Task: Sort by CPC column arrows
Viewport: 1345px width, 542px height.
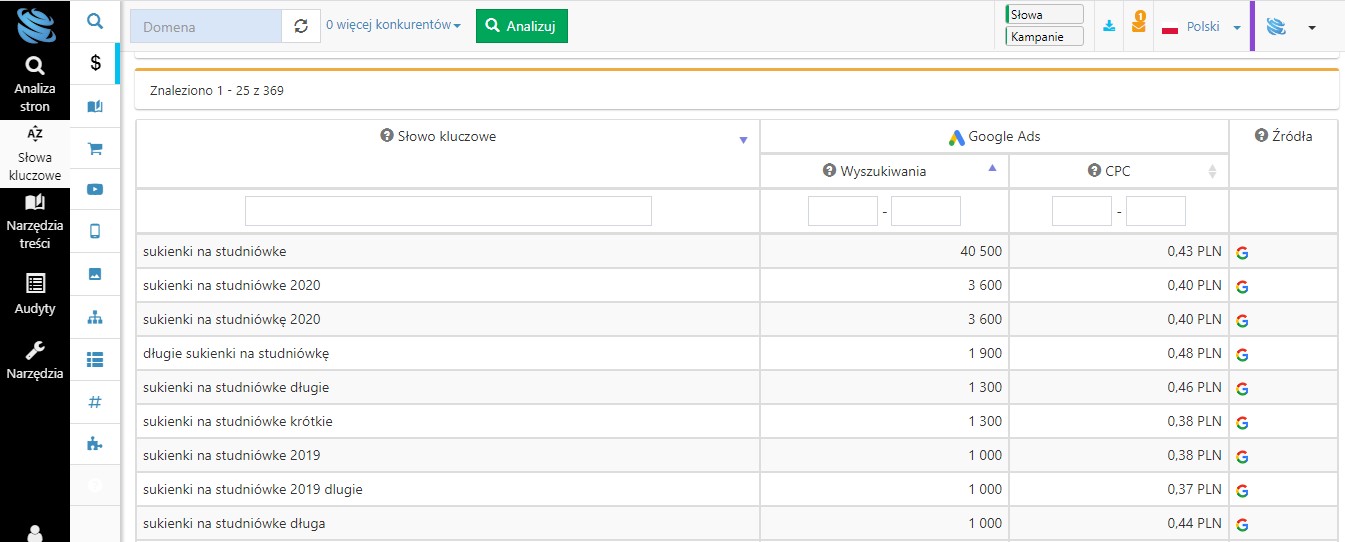Action: click(1212, 172)
